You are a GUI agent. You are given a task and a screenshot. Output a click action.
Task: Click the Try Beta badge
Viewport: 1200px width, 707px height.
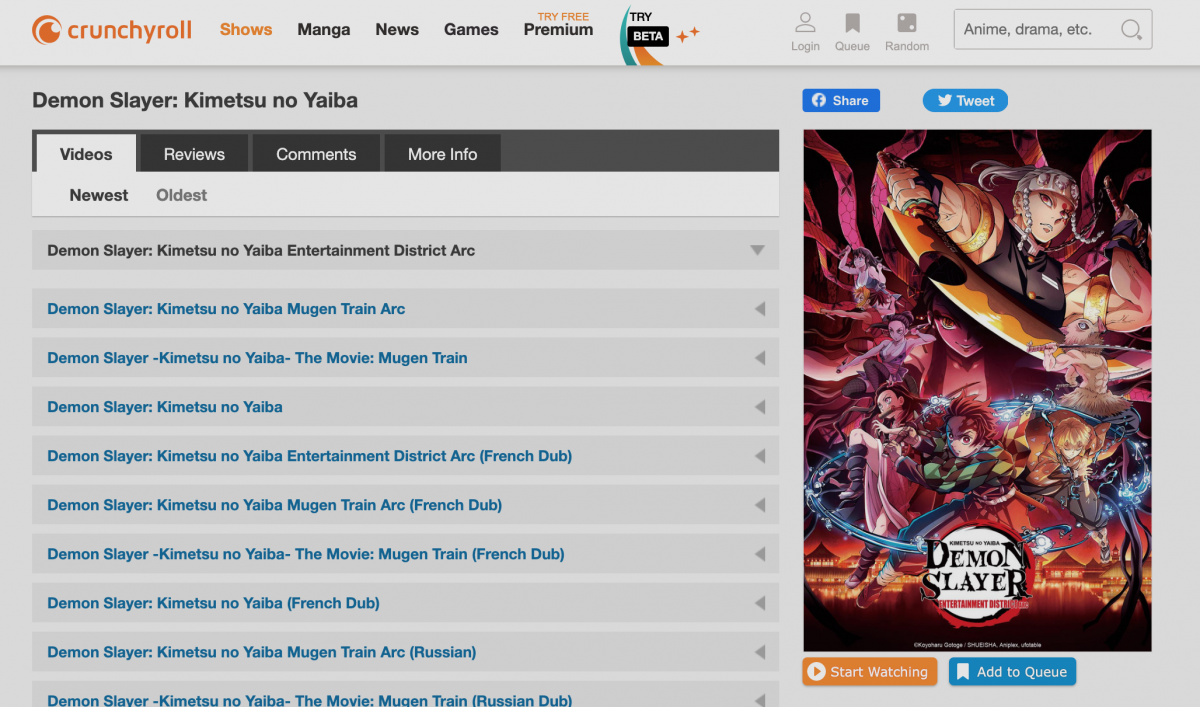tap(648, 35)
